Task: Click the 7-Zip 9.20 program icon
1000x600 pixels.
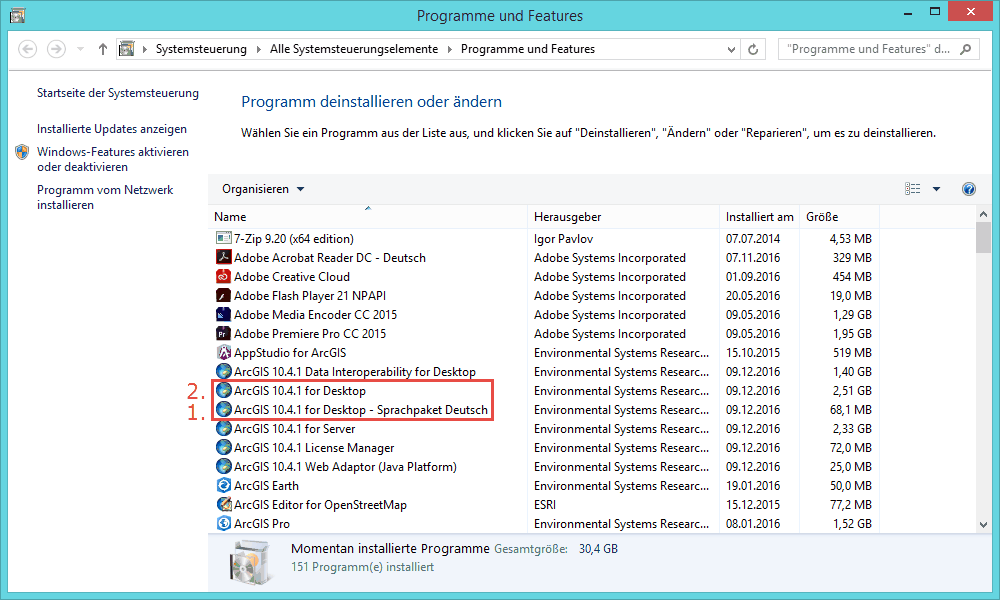Action: pyautogui.click(x=224, y=239)
